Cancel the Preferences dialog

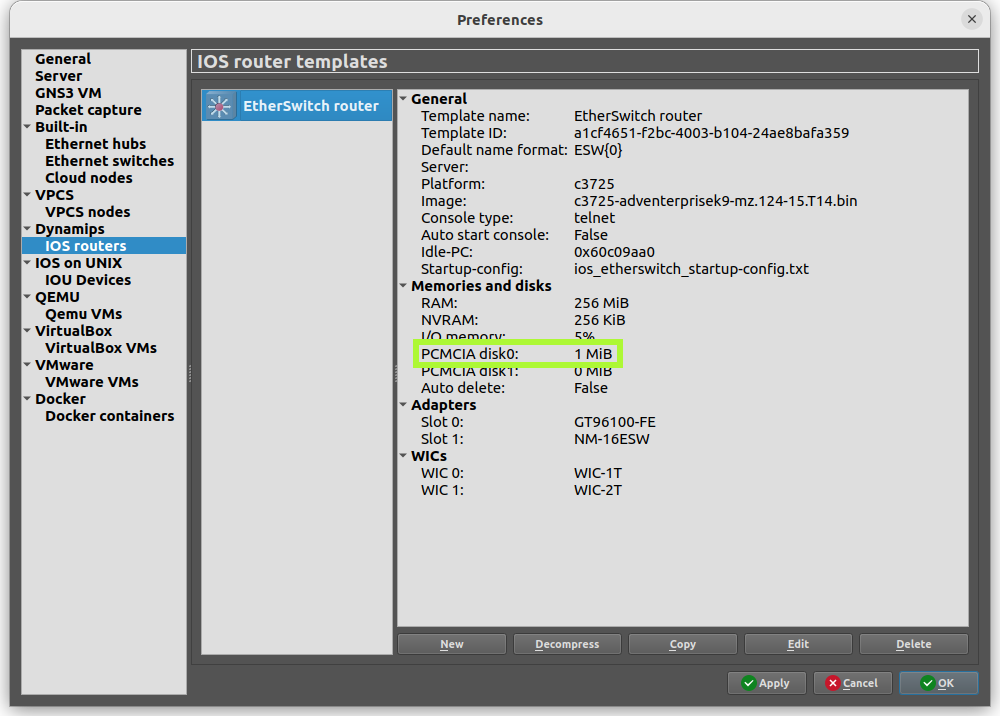[x=852, y=683]
